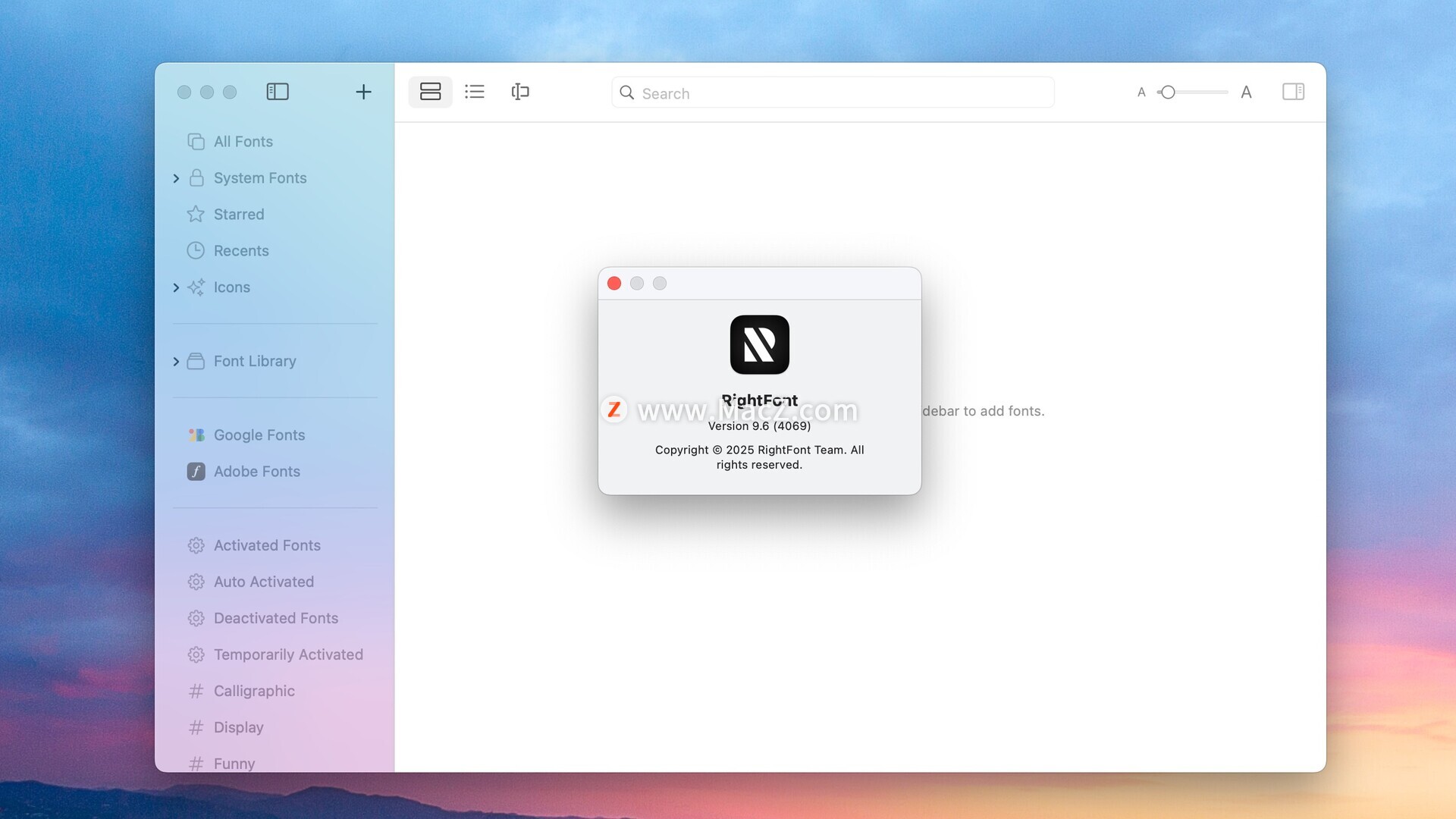Click the plus button to add fonts
The image size is (1456, 819).
coord(363,92)
